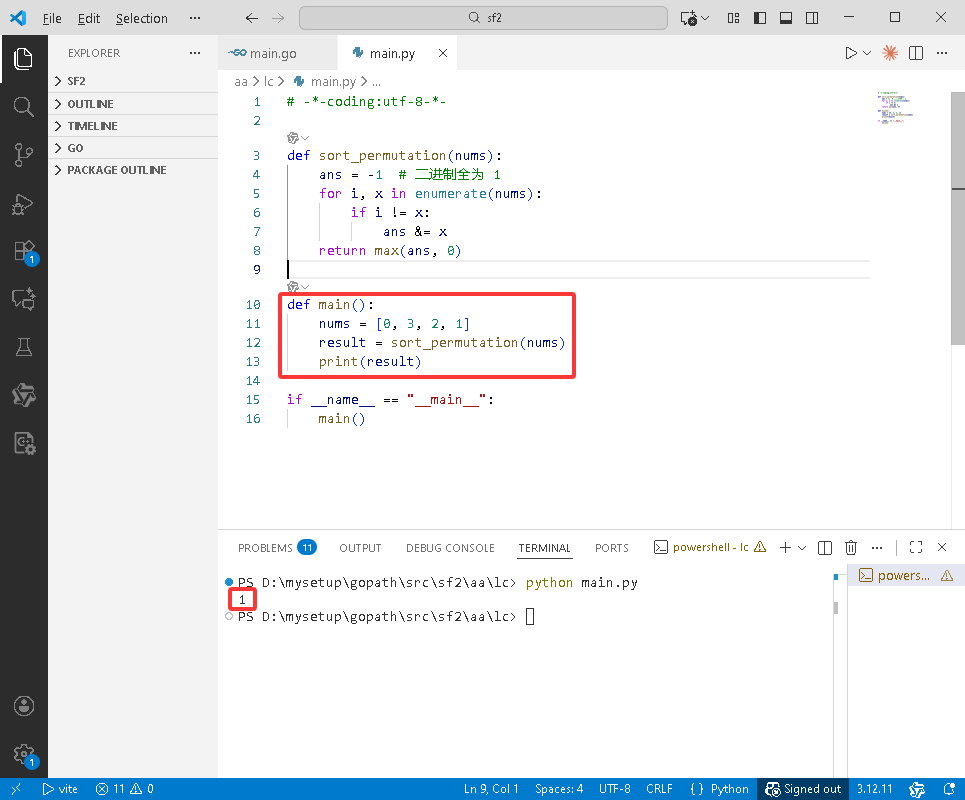Screen dimensions: 965x800
Task: Open the Customize Layout icon
Action: (734, 18)
